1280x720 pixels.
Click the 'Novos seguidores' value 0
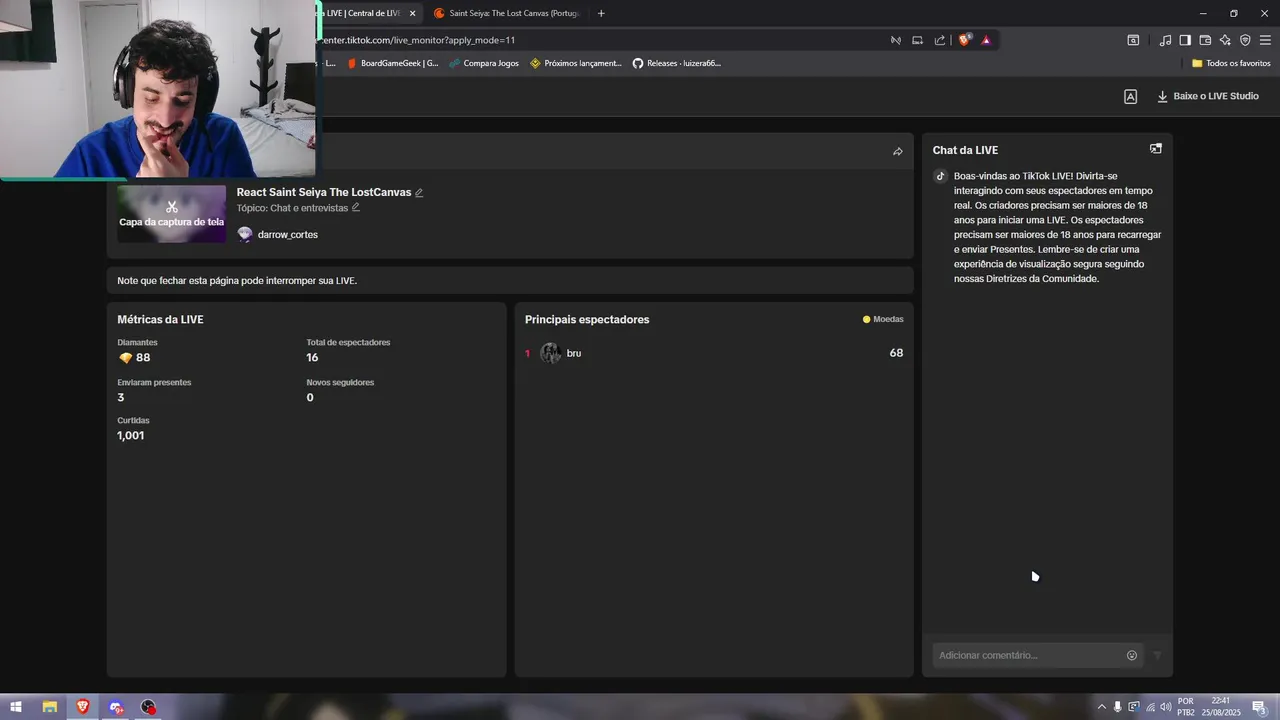310,398
